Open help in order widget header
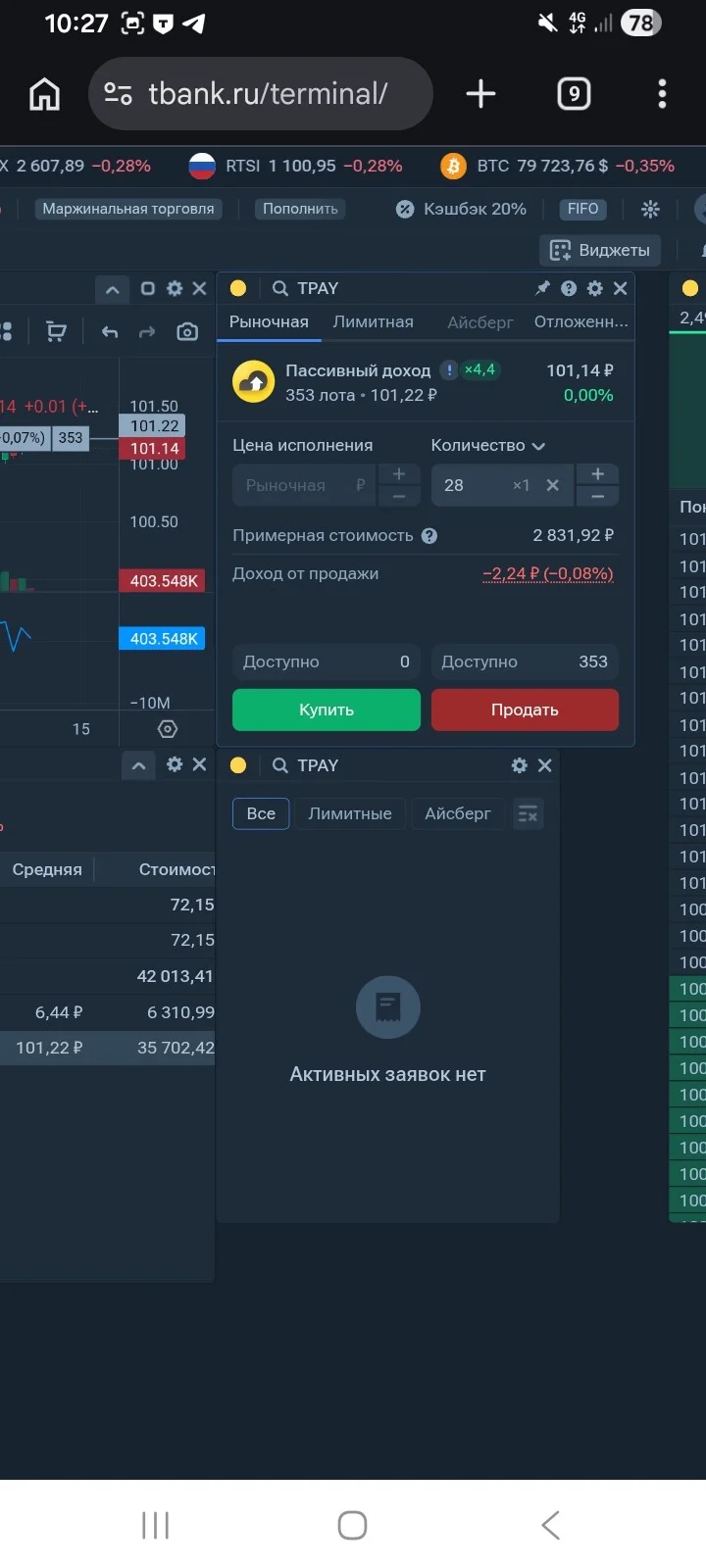The width and height of the screenshot is (706, 1568). point(569,288)
